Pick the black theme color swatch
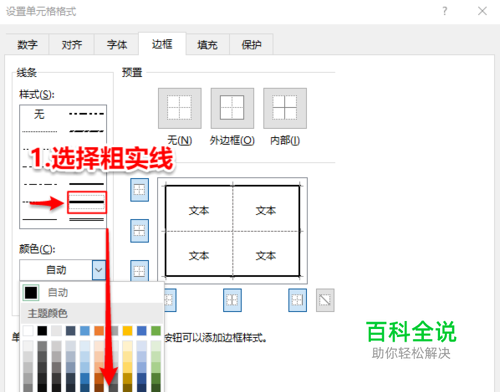 click(x=42, y=331)
